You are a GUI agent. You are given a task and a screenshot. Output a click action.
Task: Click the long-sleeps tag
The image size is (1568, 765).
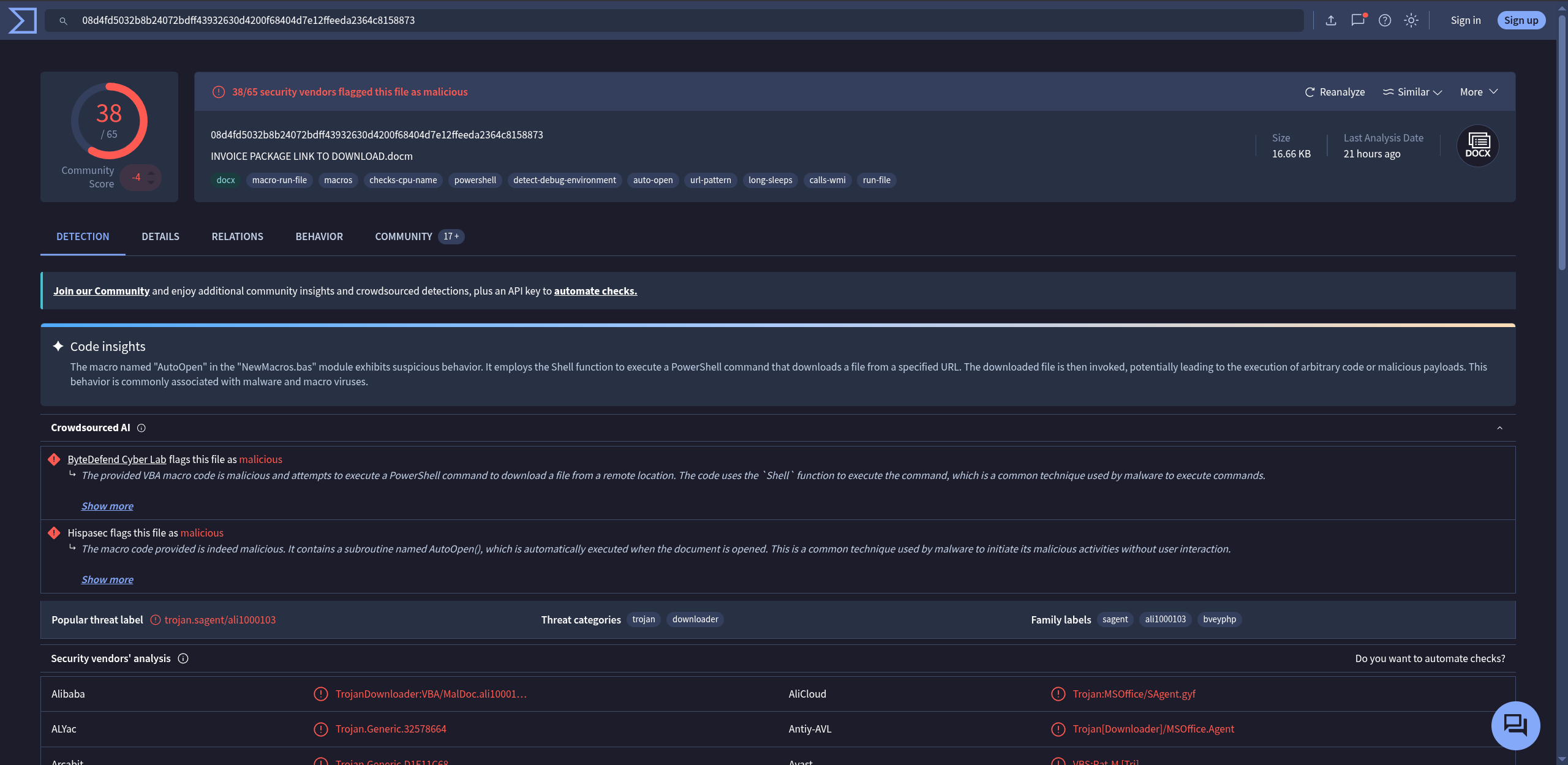(x=771, y=180)
